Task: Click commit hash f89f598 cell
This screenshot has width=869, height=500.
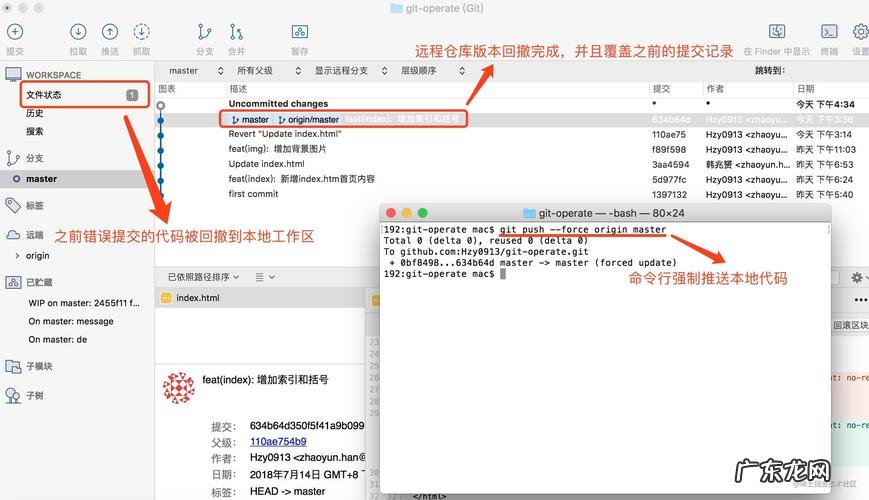Action: click(x=669, y=149)
